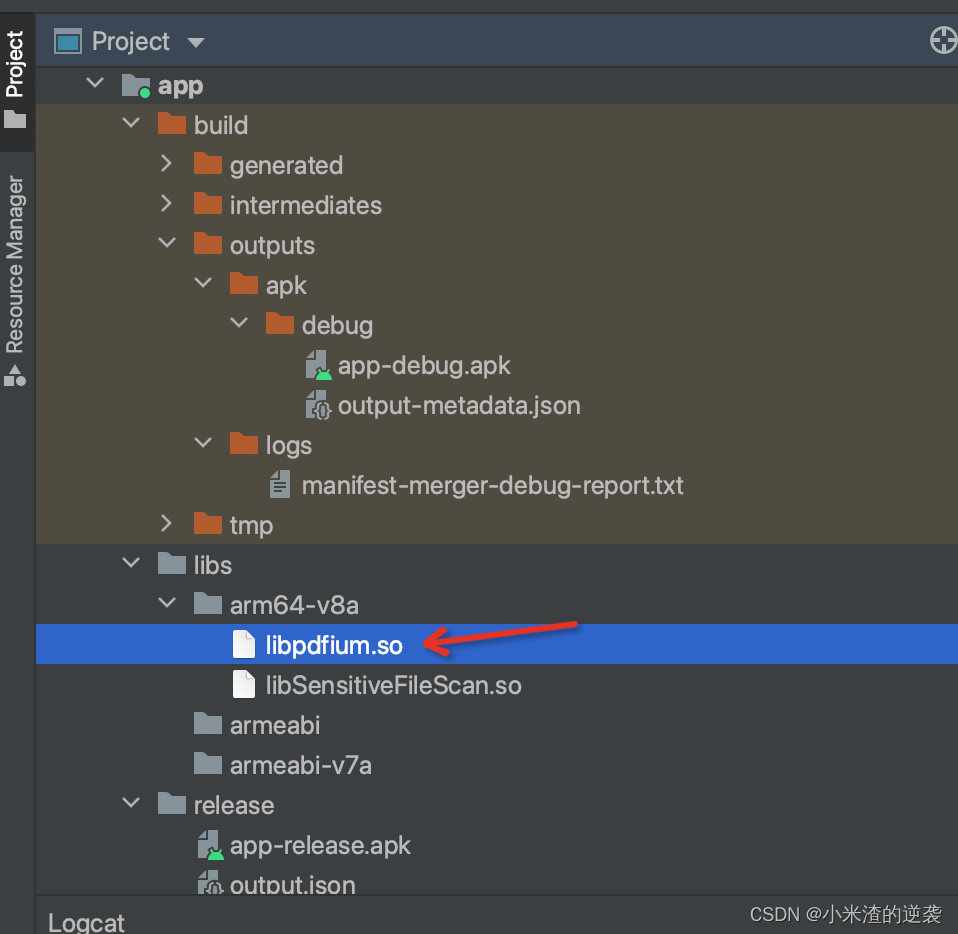Click the text file icon beside manifest-merger-debug-report.txt
The width and height of the screenshot is (958, 934).
coord(281,484)
